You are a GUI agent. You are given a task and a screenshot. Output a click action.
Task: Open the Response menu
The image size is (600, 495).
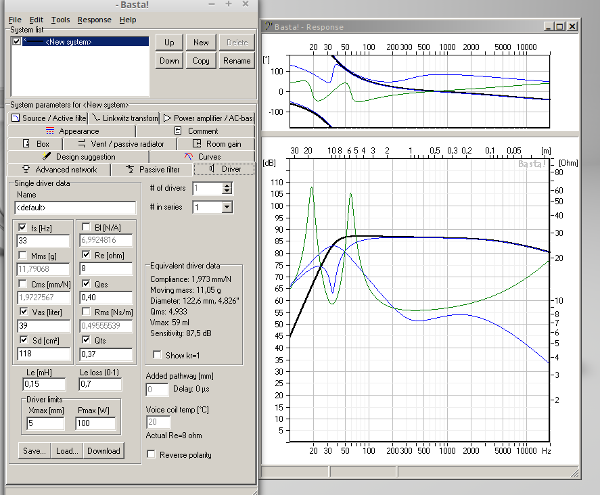(94, 20)
